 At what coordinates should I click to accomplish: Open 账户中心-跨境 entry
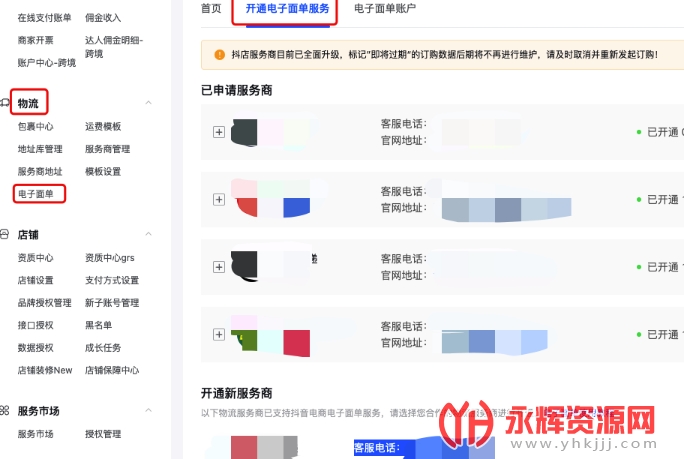tap(47, 63)
